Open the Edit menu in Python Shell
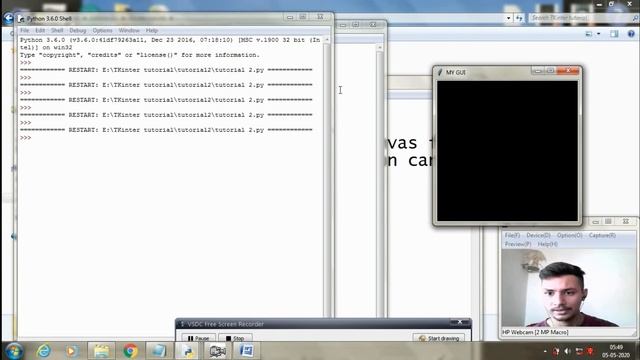Viewport: 640px width, 360px height. coord(40,31)
